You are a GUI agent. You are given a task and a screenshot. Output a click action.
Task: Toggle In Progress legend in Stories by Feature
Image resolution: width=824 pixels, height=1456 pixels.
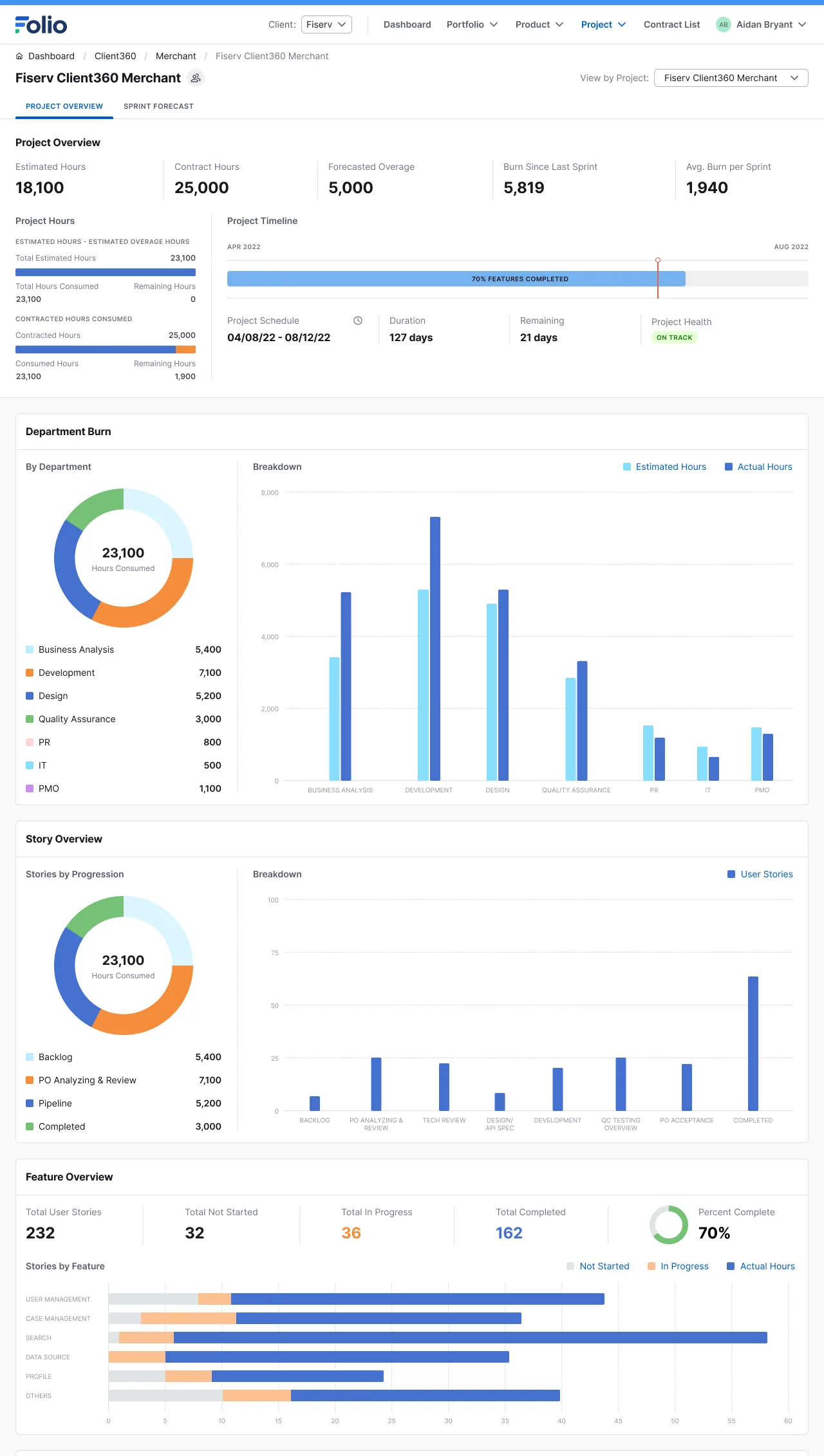678,1266
